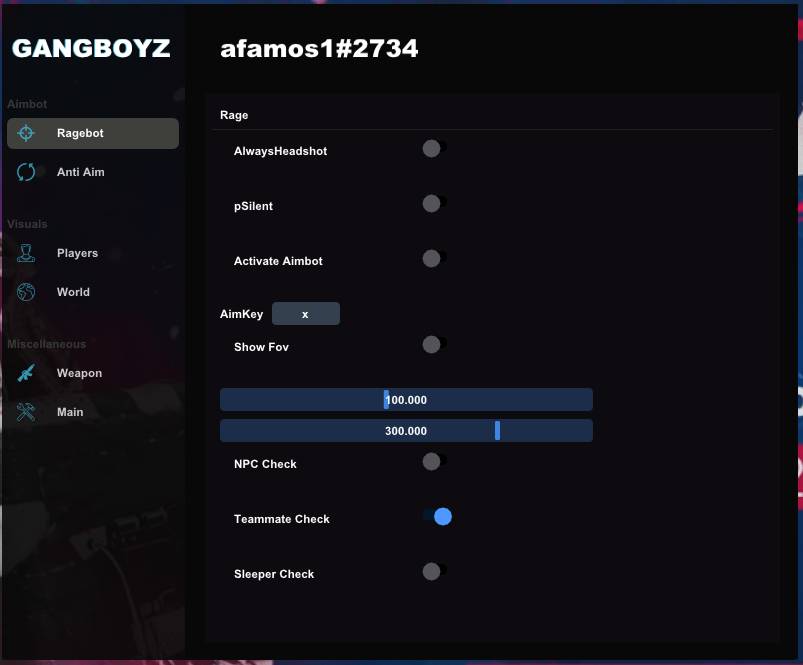Screen dimensions: 803x665
Task: Click the Teammate Check label text
Action: (x=282, y=519)
